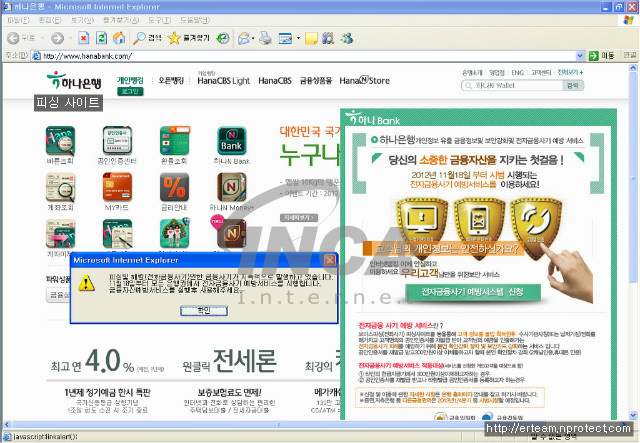
Task: Close the Microsoft Internet Explorer alert dialog
Action: coord(329,260)
